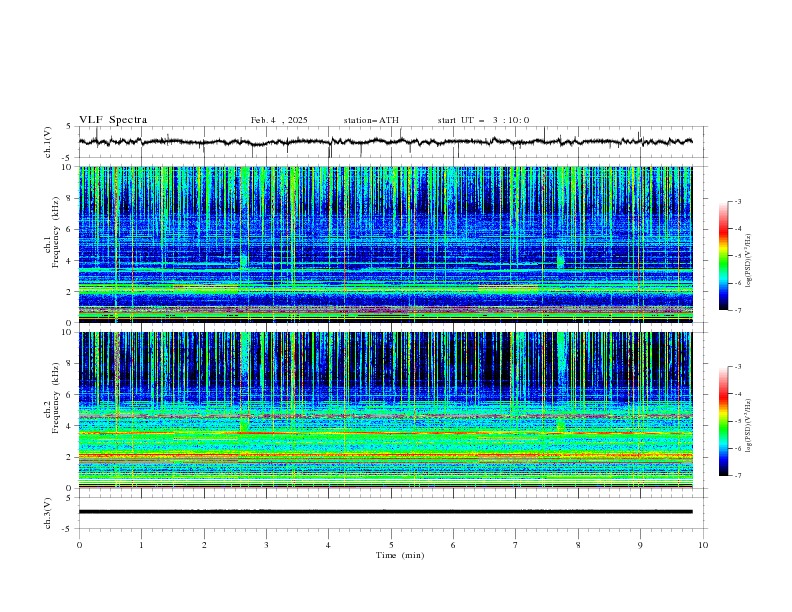Image resolution: width=792 pixels, height=612 pixels.
Task: Click time axis tick label "2"
Action: pyautogui.click(x=204, y=545)
